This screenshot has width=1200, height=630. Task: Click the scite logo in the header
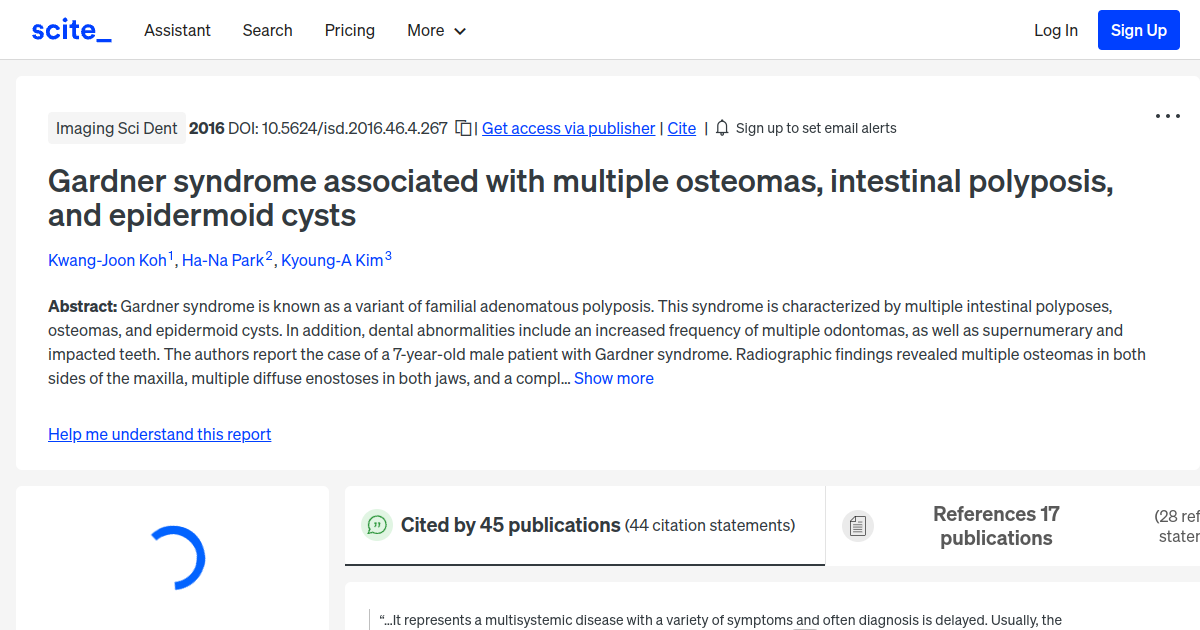70,29
